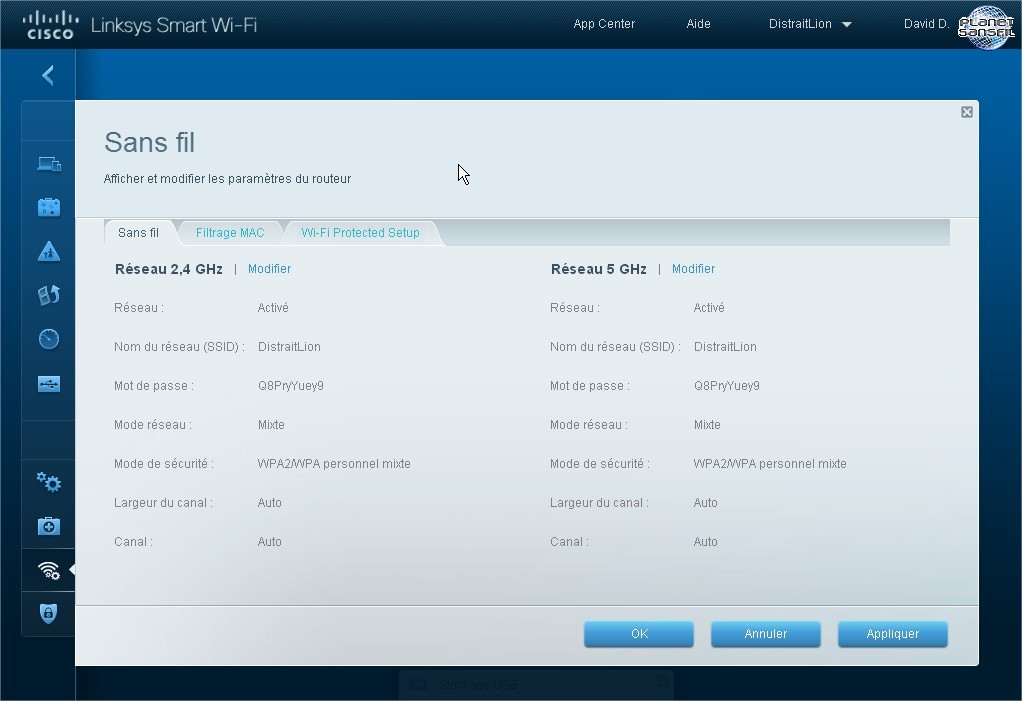Image resolution: width=1022 pixels, height=701 pixels.
Task: Open the security shield lock icon
Action: coord(49,613)
